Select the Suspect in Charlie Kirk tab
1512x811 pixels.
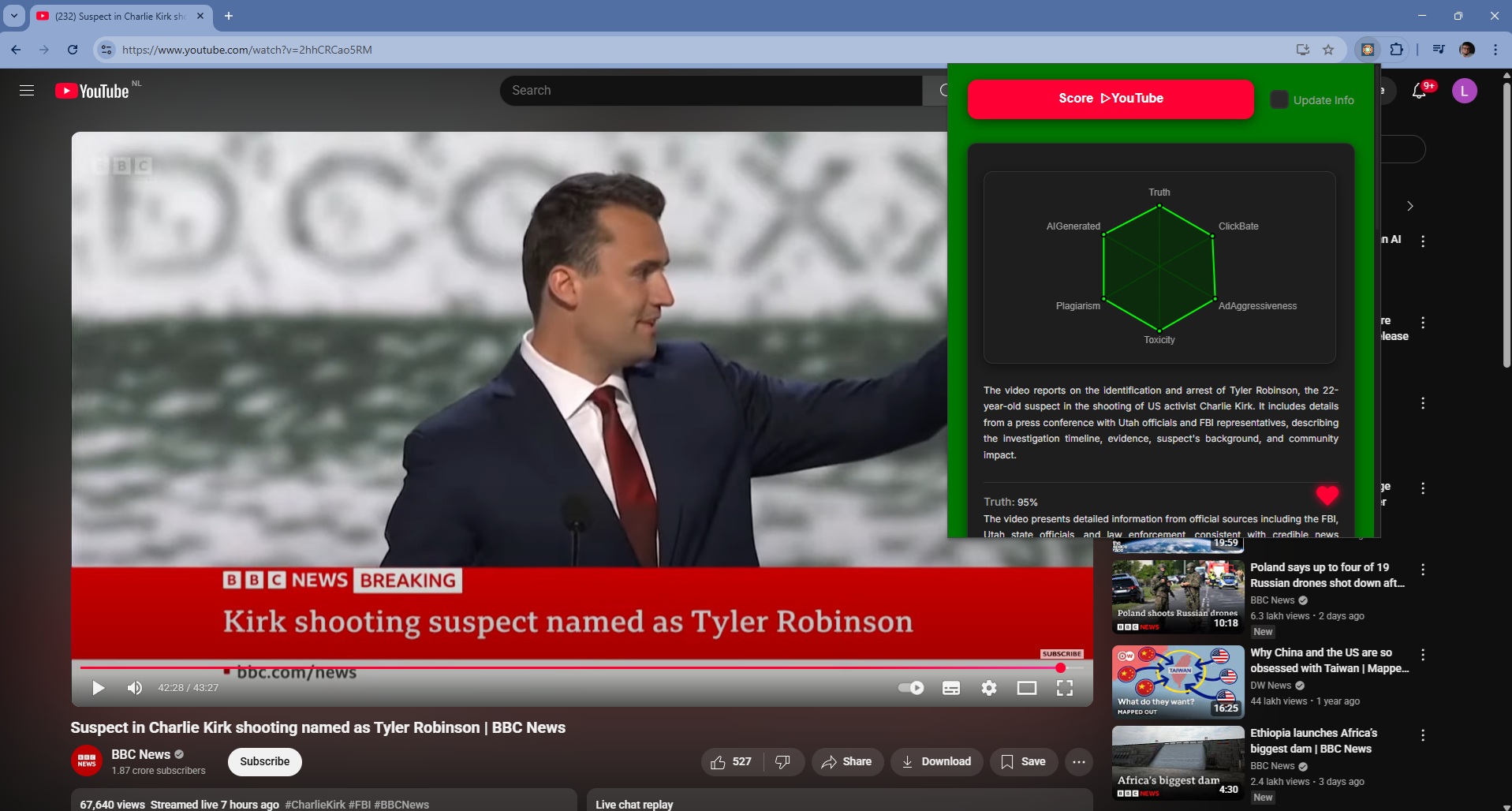point(120,16)
